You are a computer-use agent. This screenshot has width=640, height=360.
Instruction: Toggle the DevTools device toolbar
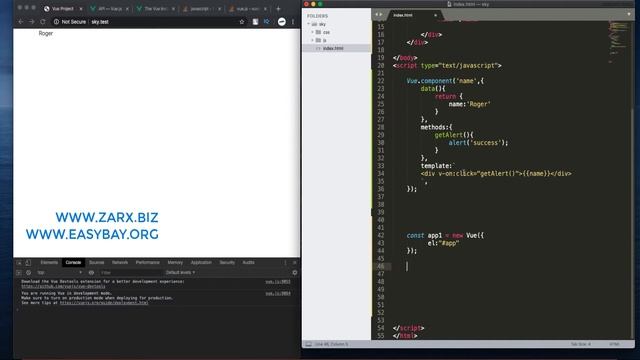coord(28,262)
